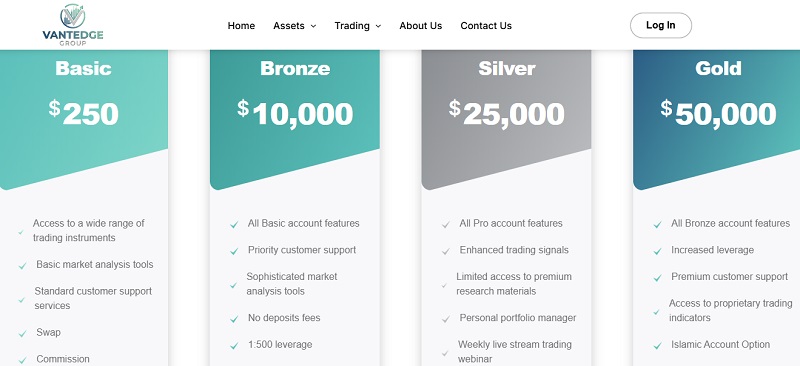Expand the Assets dropdown chevron
This screenshot has height=366, width=800.
(313, 26)
